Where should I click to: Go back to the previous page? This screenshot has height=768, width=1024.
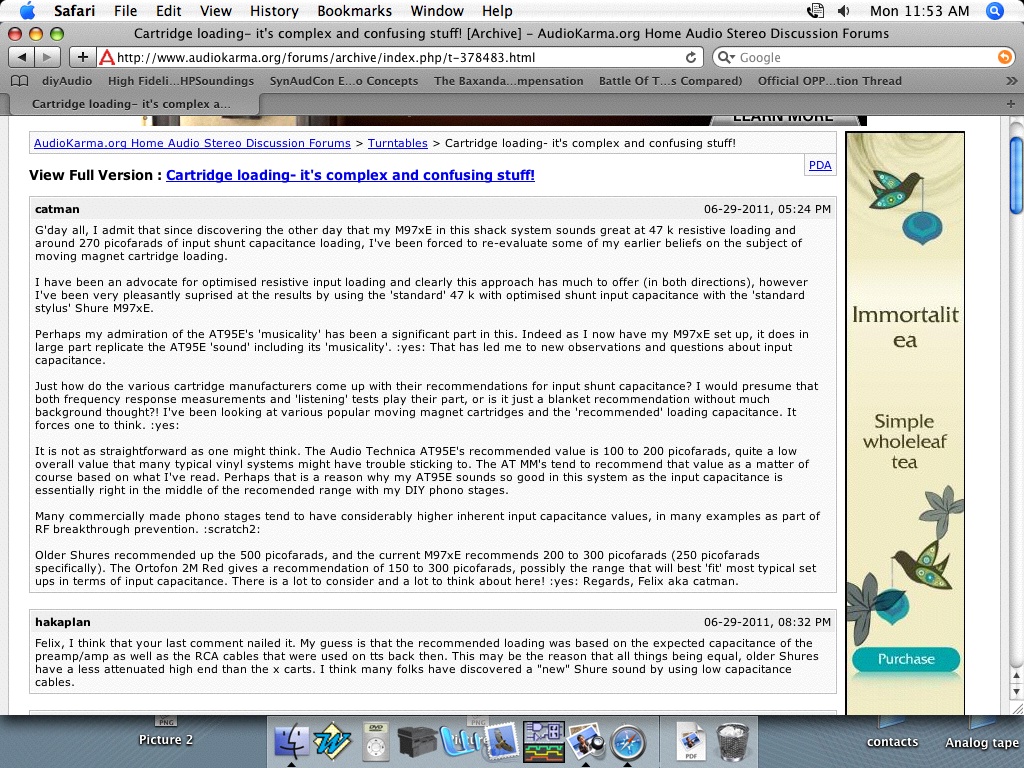tap(22, 57)
